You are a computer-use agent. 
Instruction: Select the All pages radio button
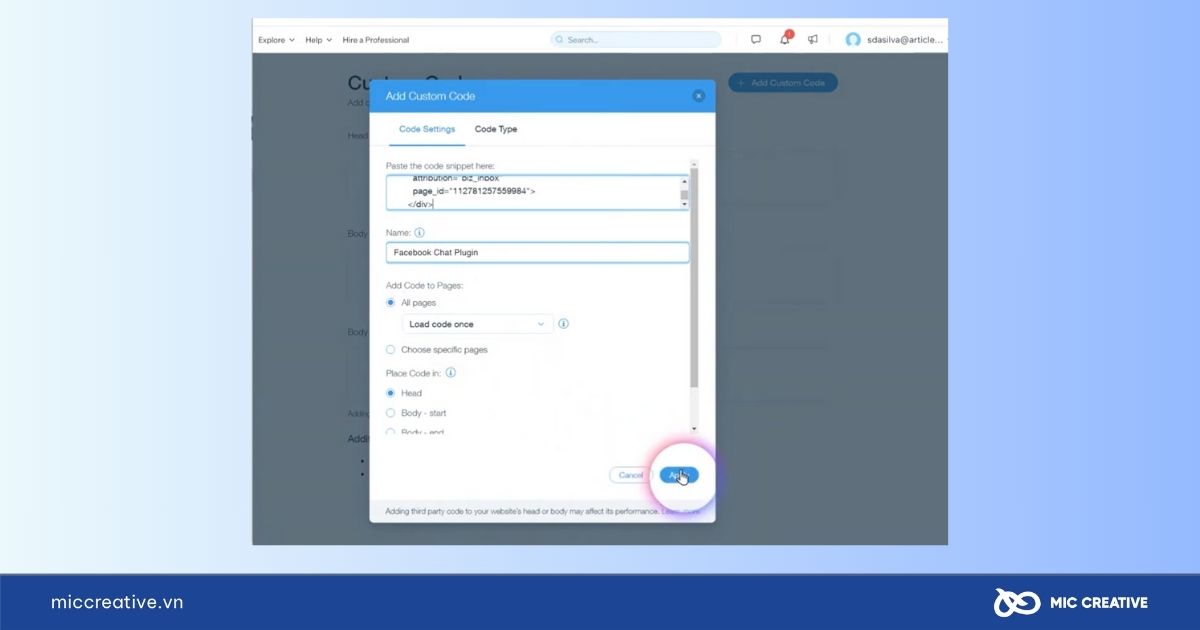tap(391, 302)
